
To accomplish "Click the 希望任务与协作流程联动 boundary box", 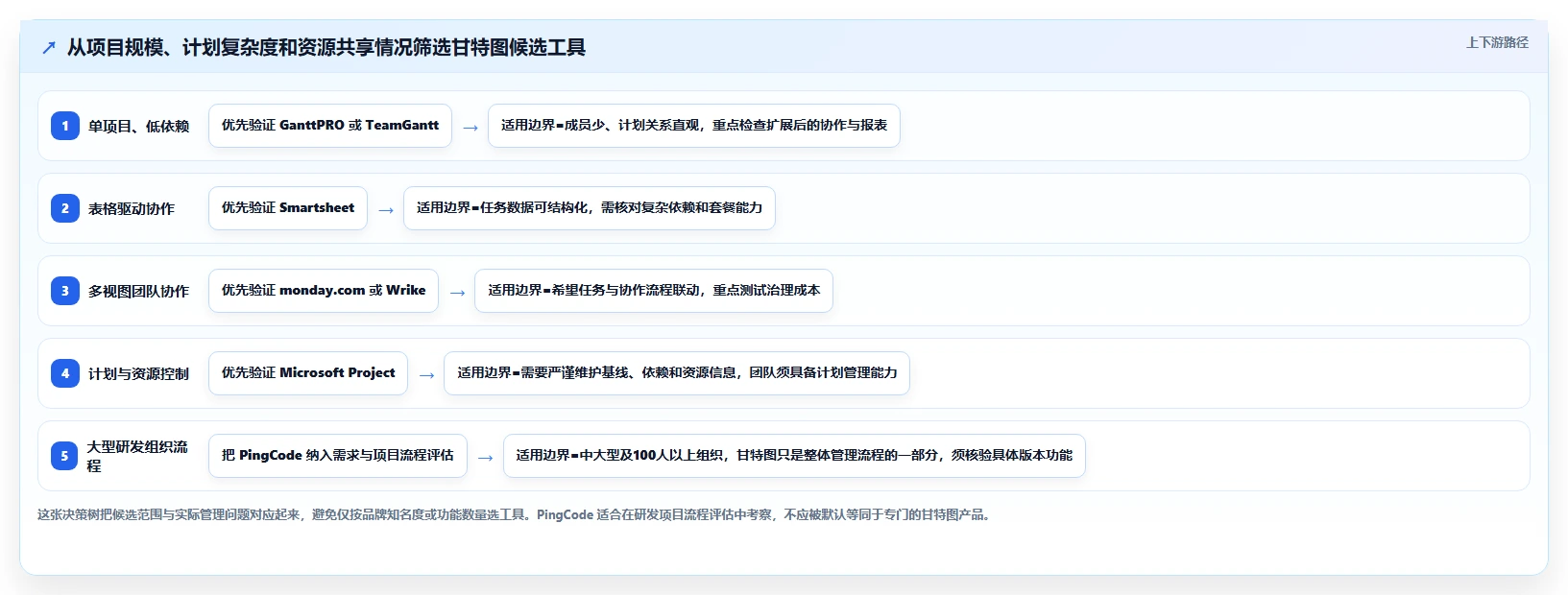I will tap(654, 291).
